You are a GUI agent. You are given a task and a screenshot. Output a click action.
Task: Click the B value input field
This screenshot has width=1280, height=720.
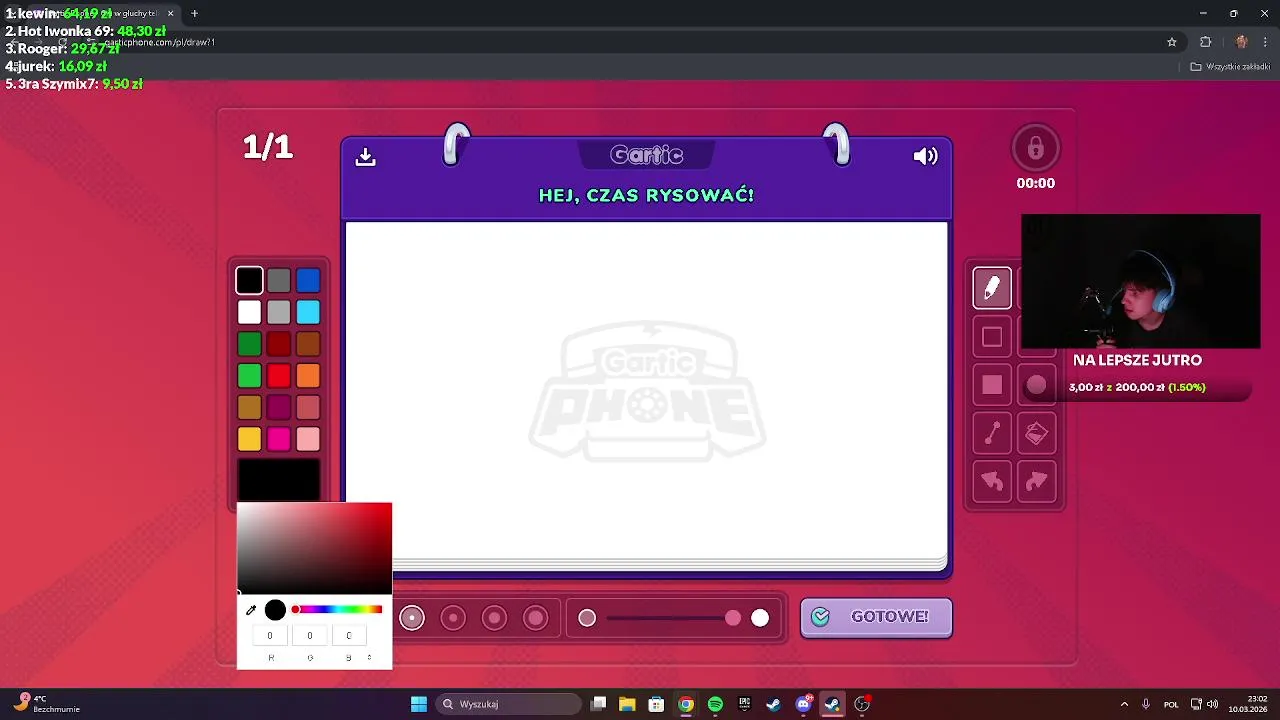coord(348,635)
